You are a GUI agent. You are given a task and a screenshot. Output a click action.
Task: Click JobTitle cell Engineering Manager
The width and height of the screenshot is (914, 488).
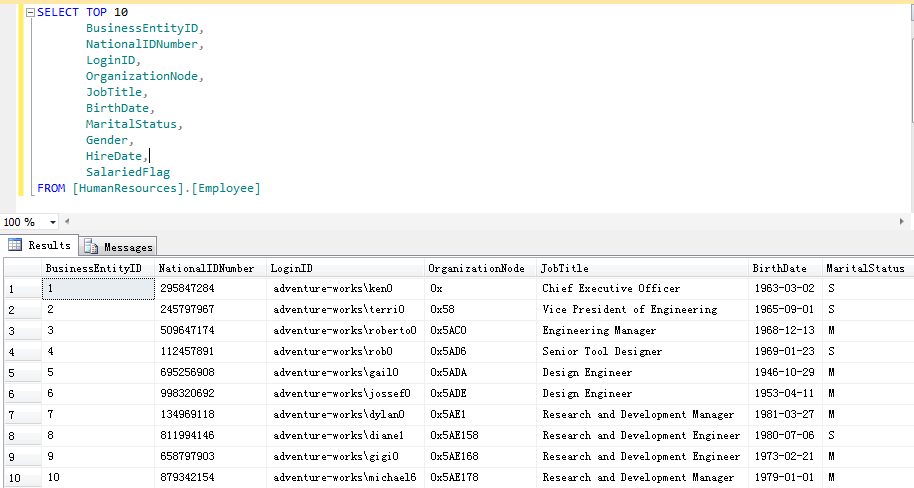642,331
